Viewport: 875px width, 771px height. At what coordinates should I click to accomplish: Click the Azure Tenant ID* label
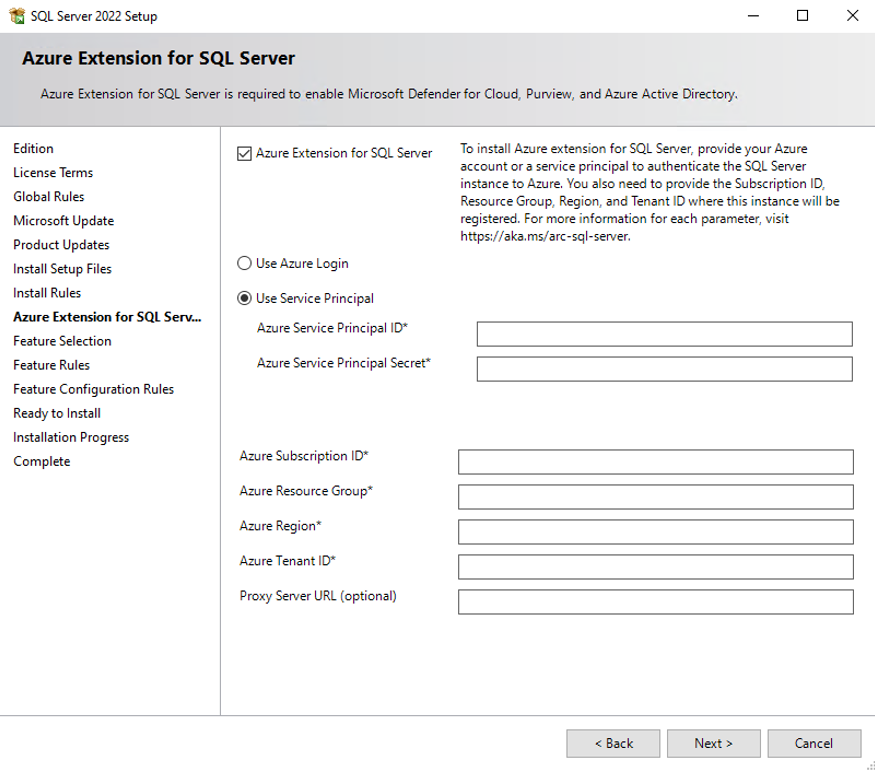pyautogui.click(x=287, y=561)
